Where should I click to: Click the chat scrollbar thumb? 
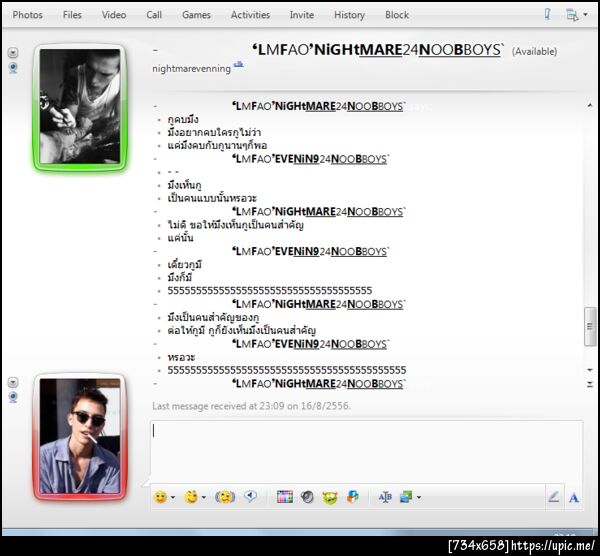[x=590, y=326]
